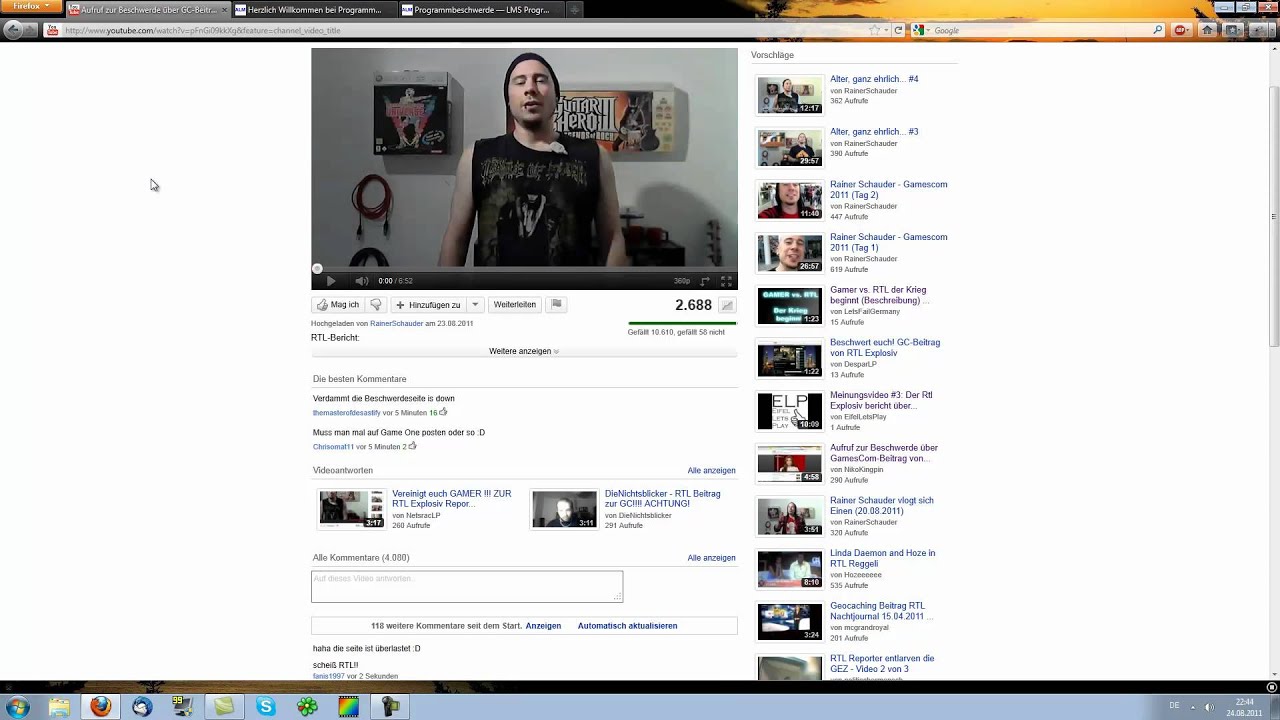Show video statistics chart
This screenshot has width=1280, height=720.
(727, 305)
